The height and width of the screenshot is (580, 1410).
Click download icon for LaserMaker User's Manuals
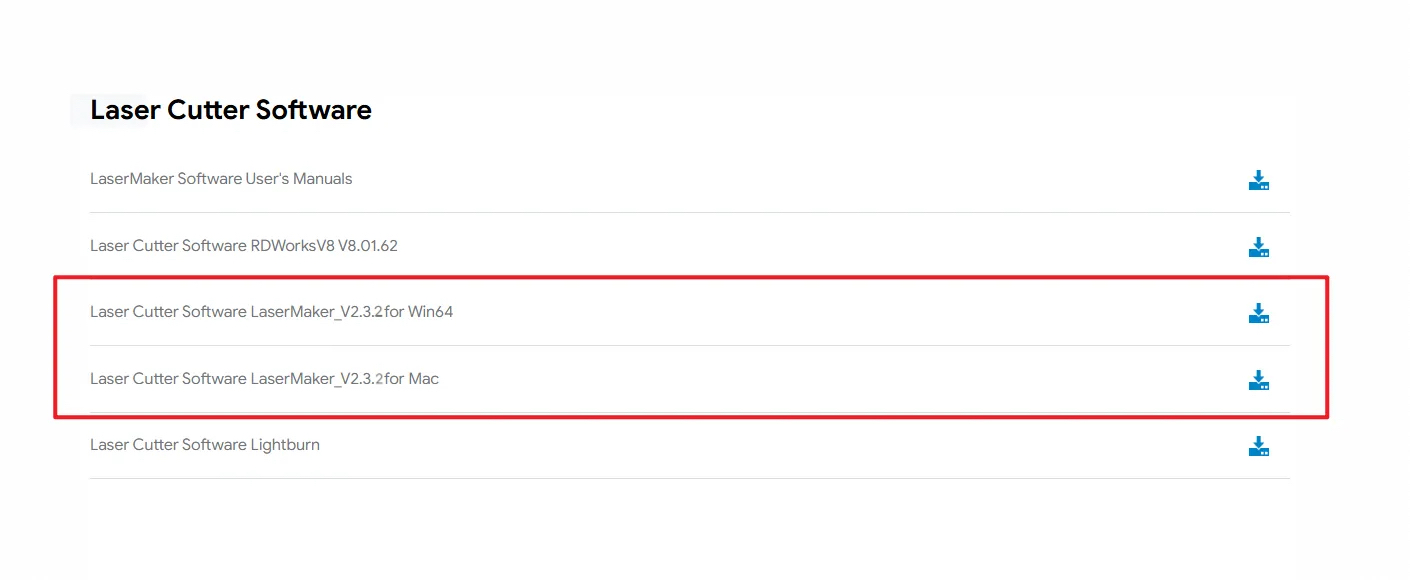(x=1258, y=180)
